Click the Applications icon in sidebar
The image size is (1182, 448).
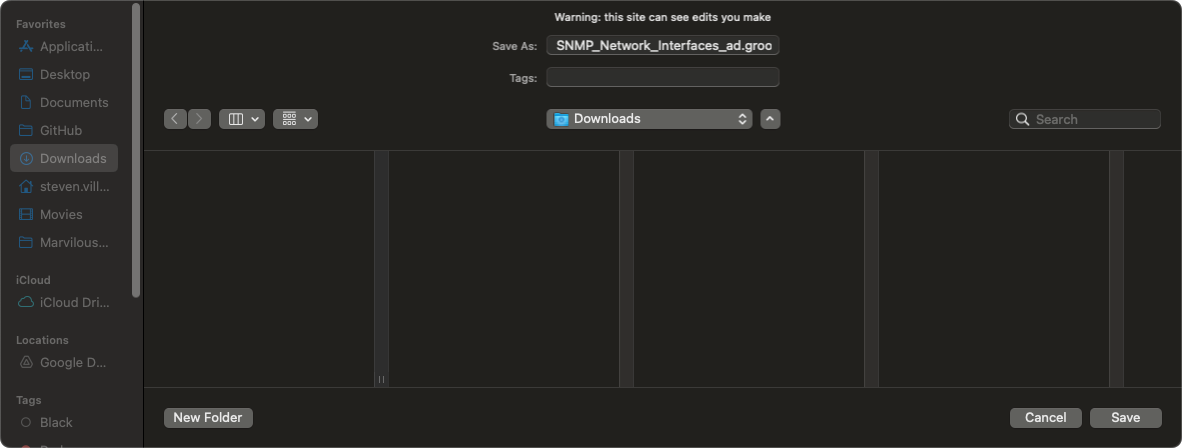coord(26,47)
